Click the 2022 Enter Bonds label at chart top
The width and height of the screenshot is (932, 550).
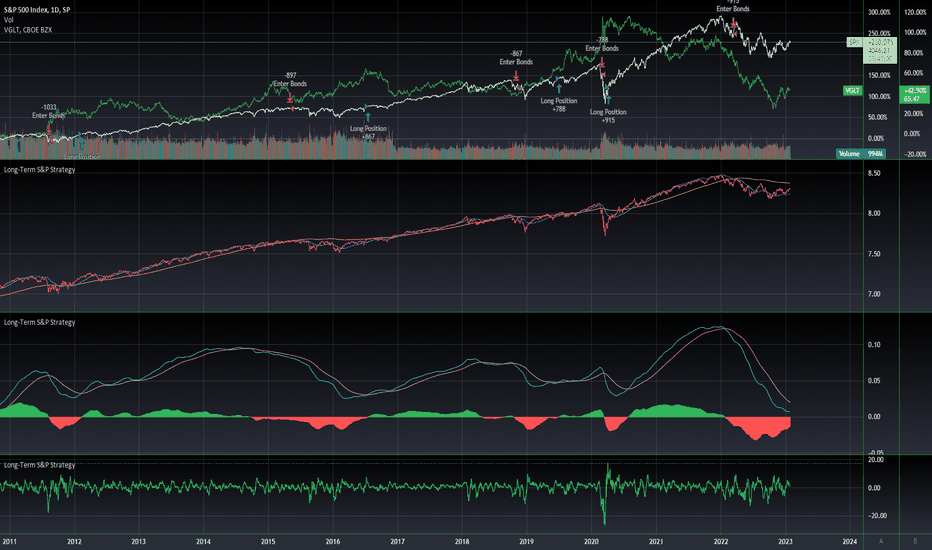tap(733, 8)
